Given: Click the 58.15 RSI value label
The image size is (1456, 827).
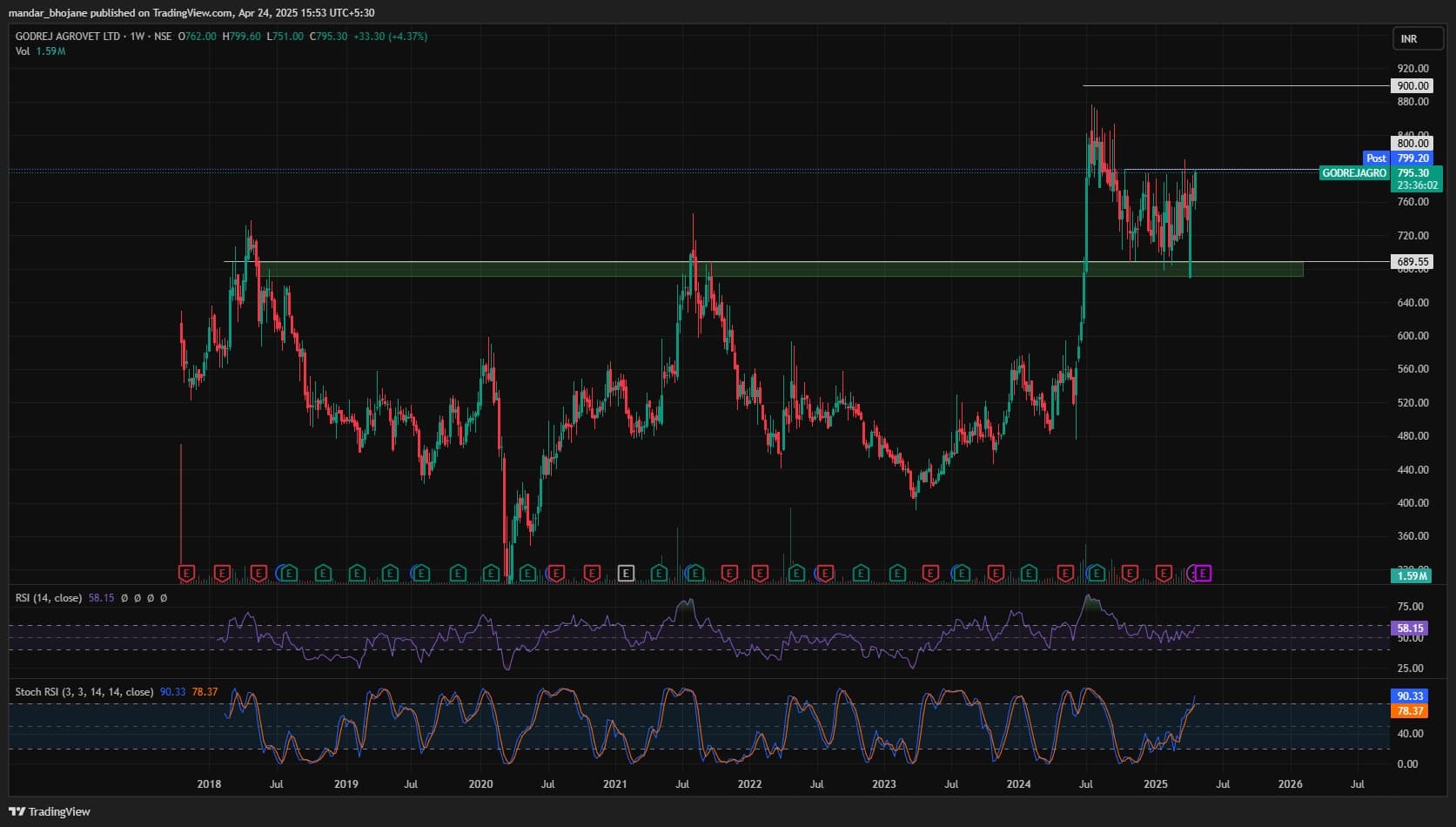Looking at the screenshot, I should (1410, 628).
